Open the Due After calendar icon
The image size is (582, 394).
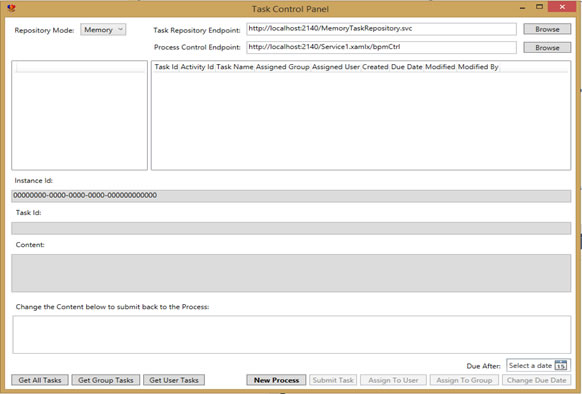point(560,365)
